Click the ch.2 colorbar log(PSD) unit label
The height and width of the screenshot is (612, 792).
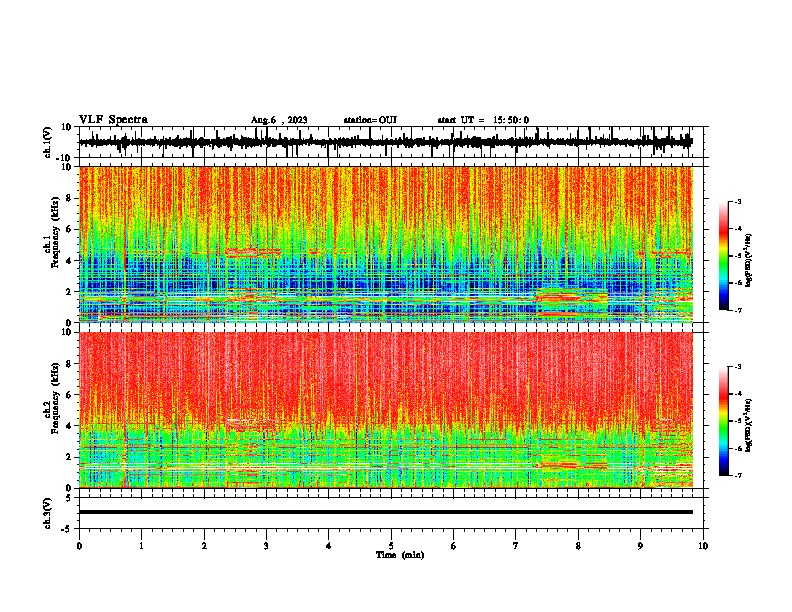click(x=749, y=425)
